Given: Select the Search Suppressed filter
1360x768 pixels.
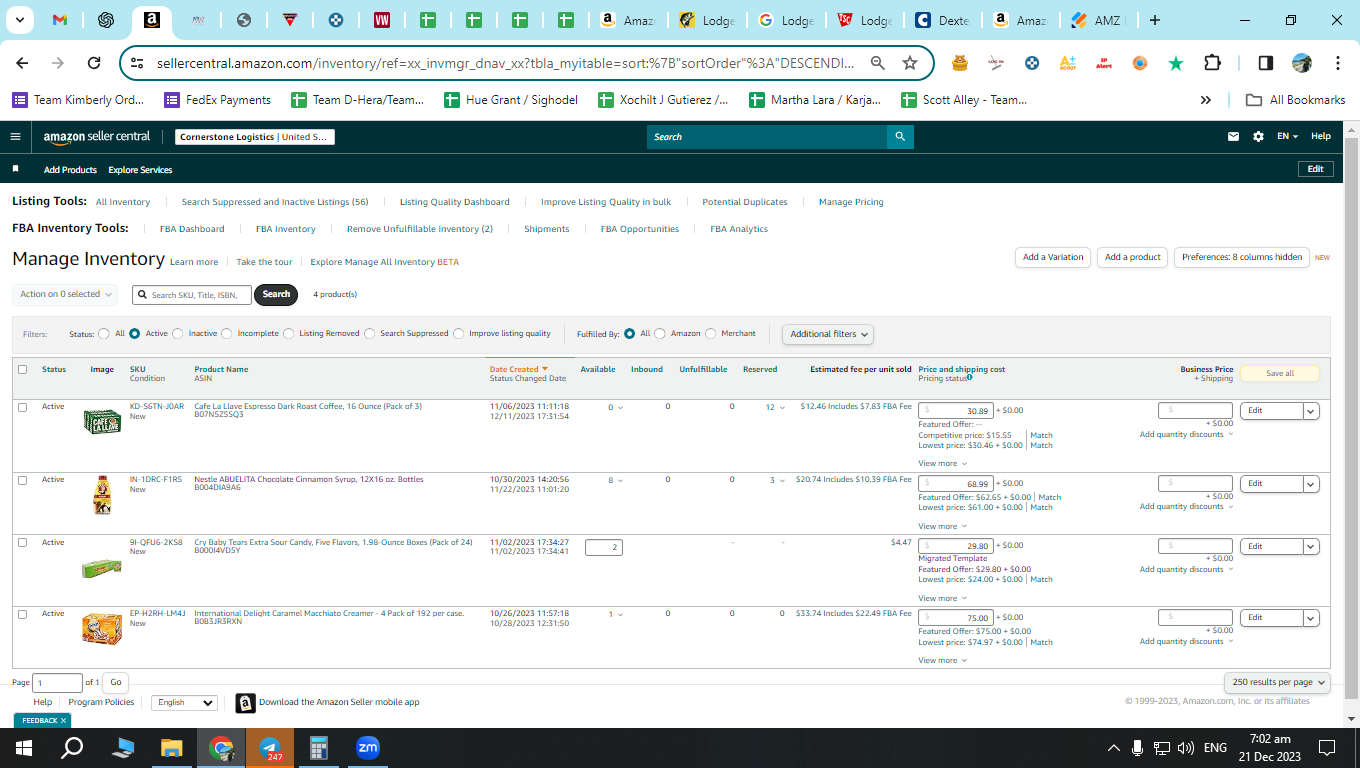Looking at the screenshot, I should click(x=370, y=334).
